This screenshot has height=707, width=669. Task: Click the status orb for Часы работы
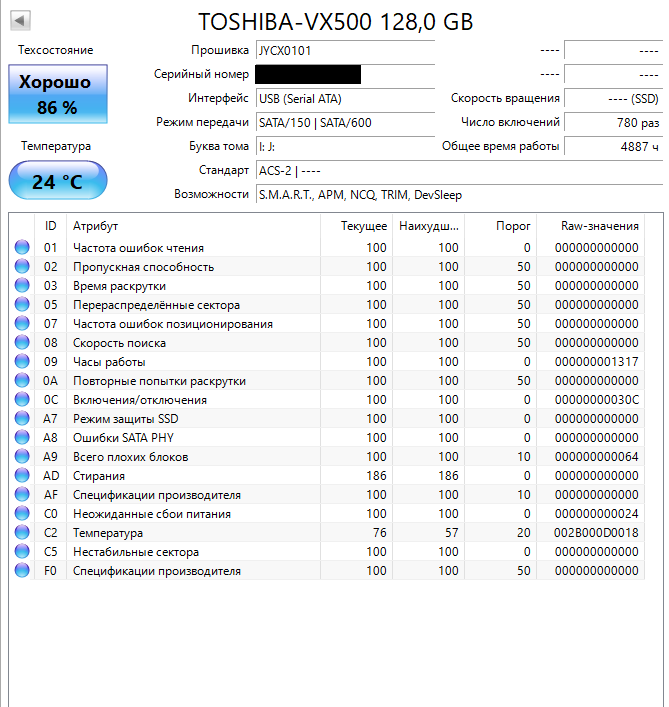pyautogui.click(x=22, y=361)
